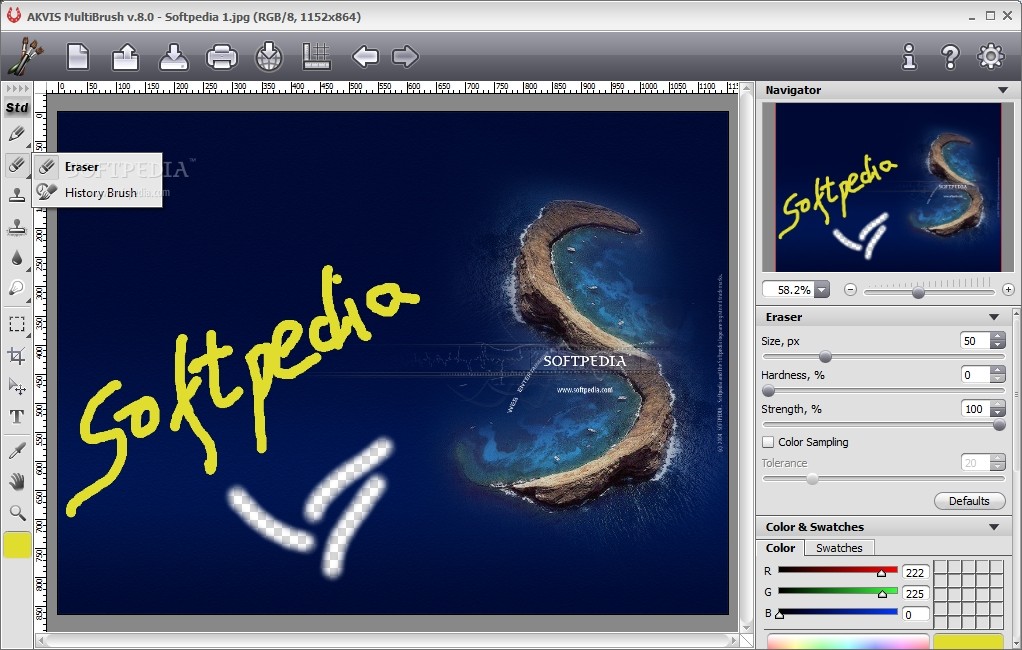Enable the Color Sampling checkbox
This screenshot has height=650, width=1022.
768,442
